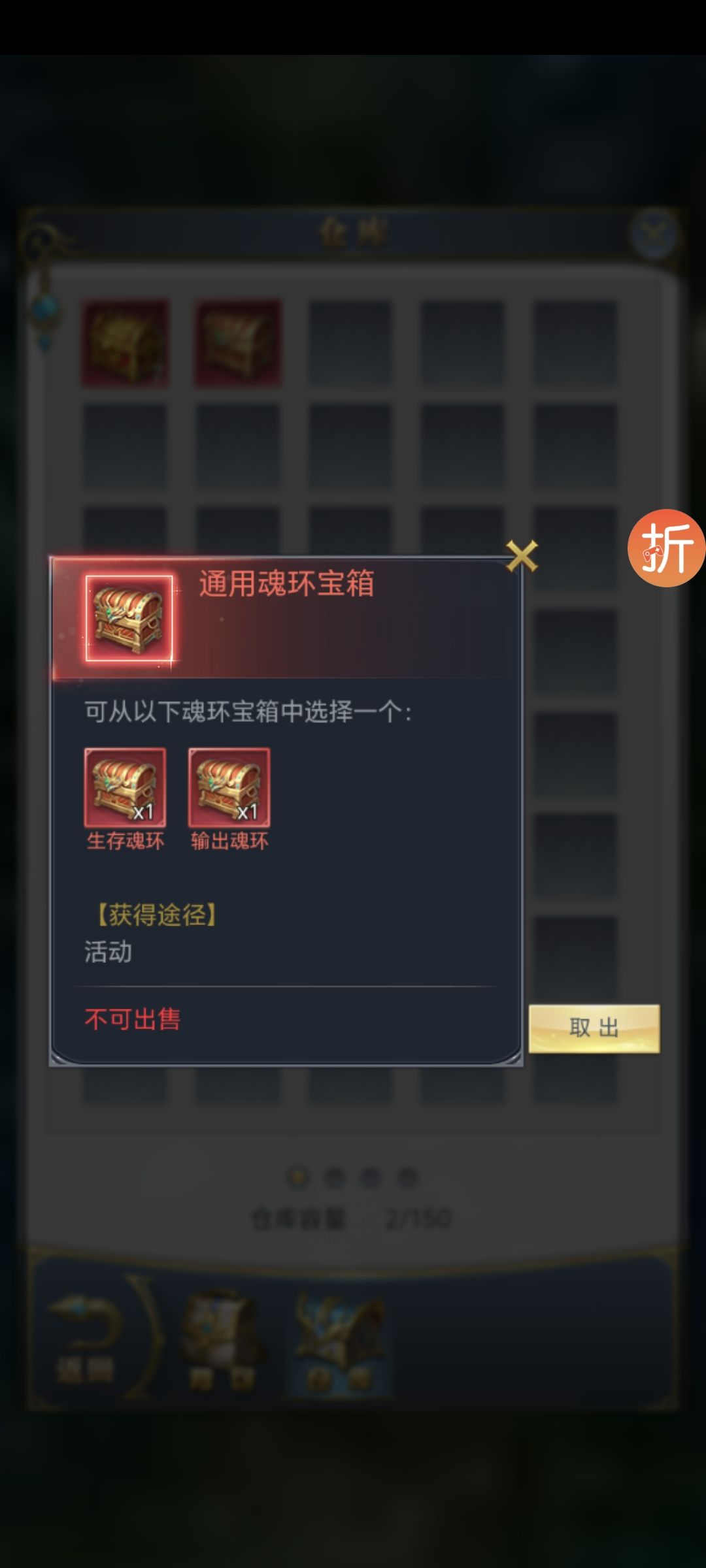The image size is (706, 1568).
Task: Tap the empty third slot in top row
Action: click(350, 343)
